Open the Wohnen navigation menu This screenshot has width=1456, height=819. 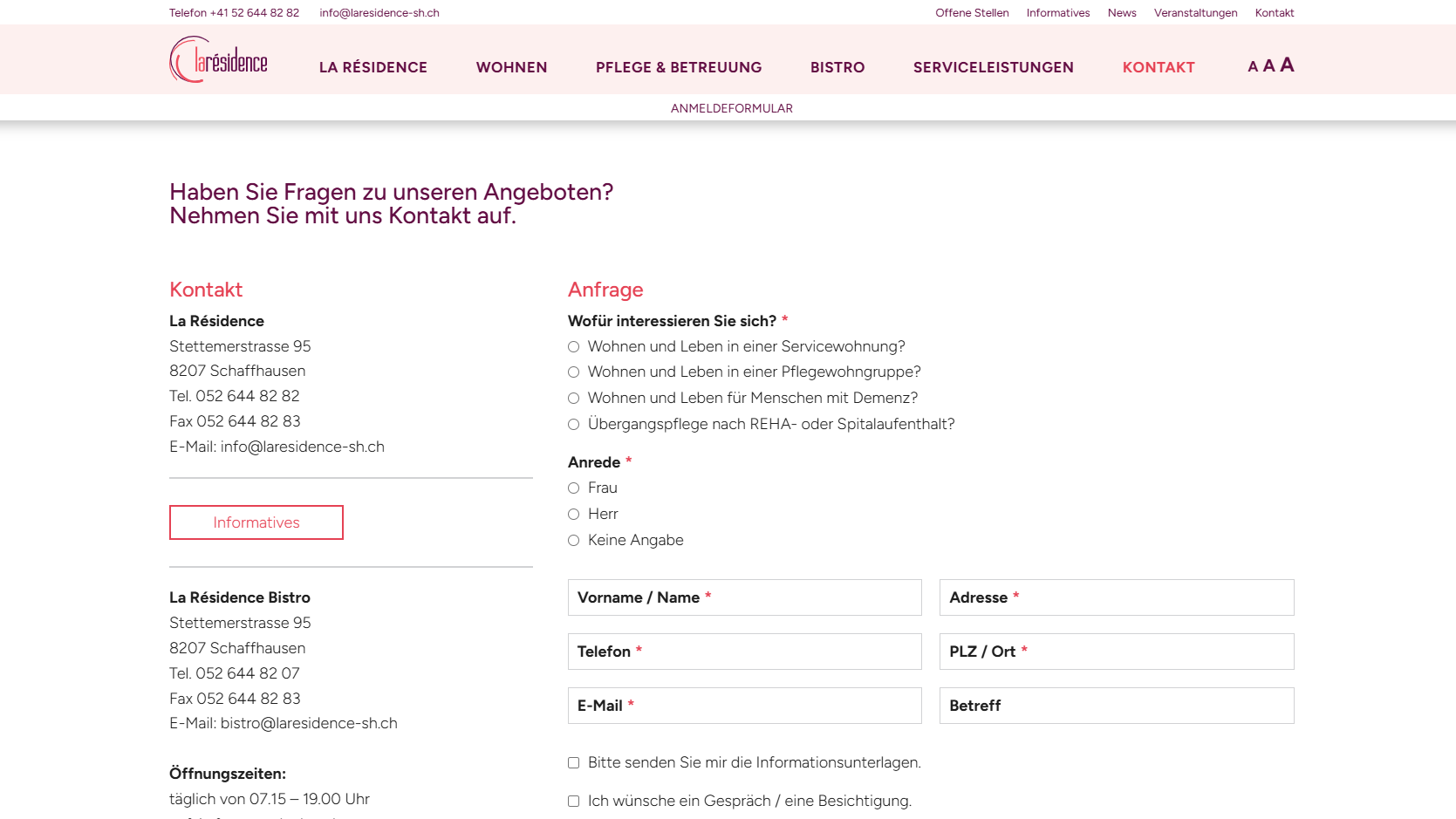tap(511, 67)
